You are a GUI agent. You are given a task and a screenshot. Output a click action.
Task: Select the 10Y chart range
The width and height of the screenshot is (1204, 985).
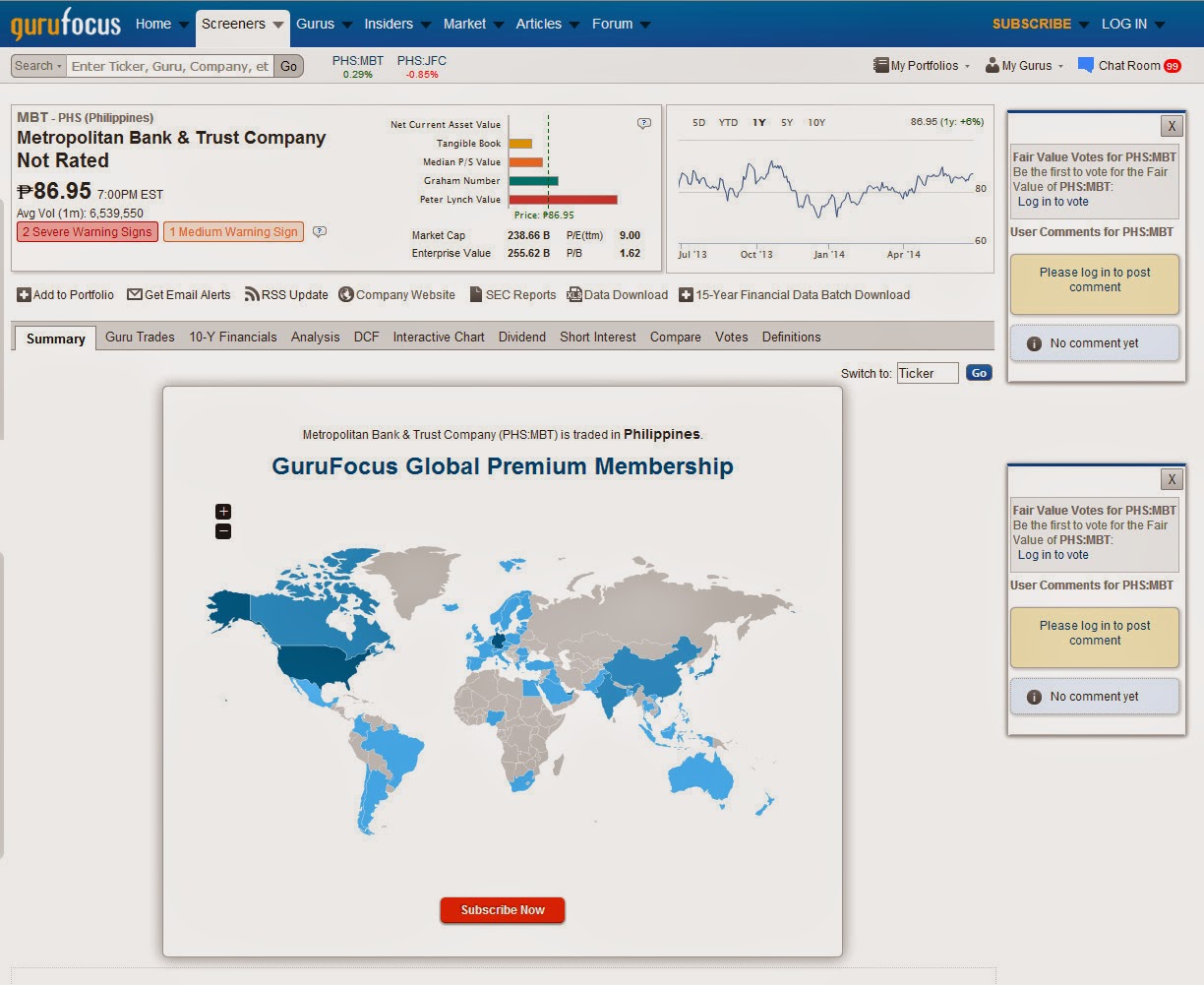[816, 123]
